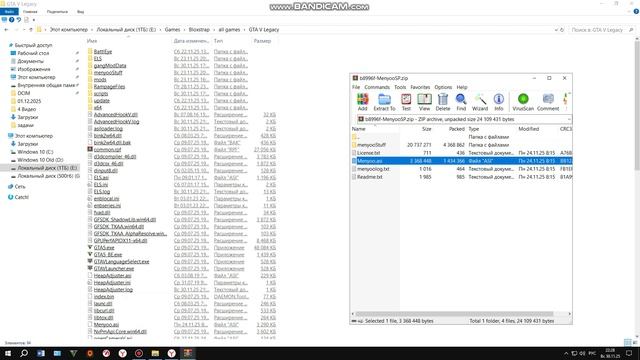Select Windows 10 (C:) drive in sidebar
The height and width of the screenshot is (360, 640).
(x=35, y=152)
